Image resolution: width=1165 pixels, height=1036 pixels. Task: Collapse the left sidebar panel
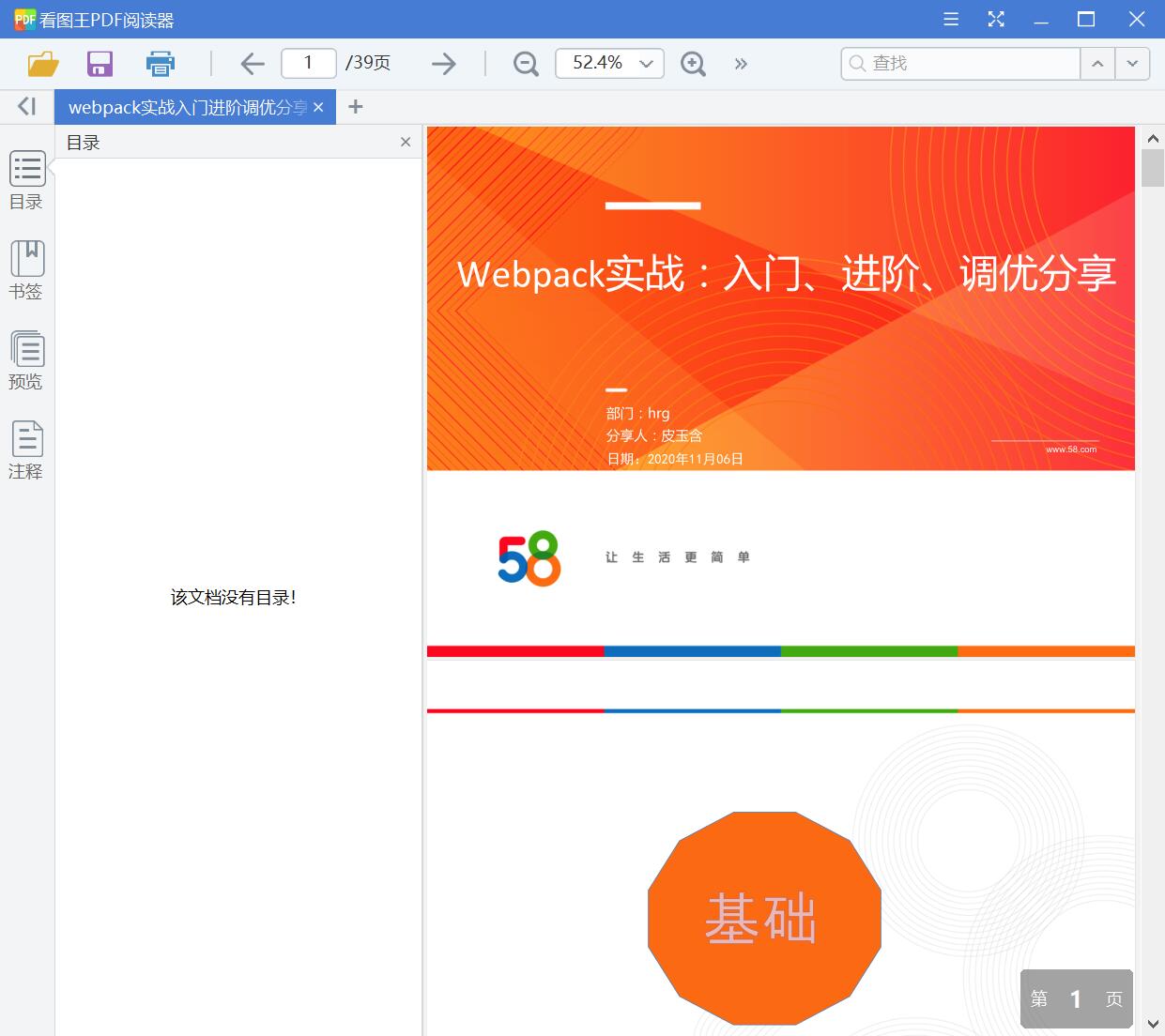(27, 107)
